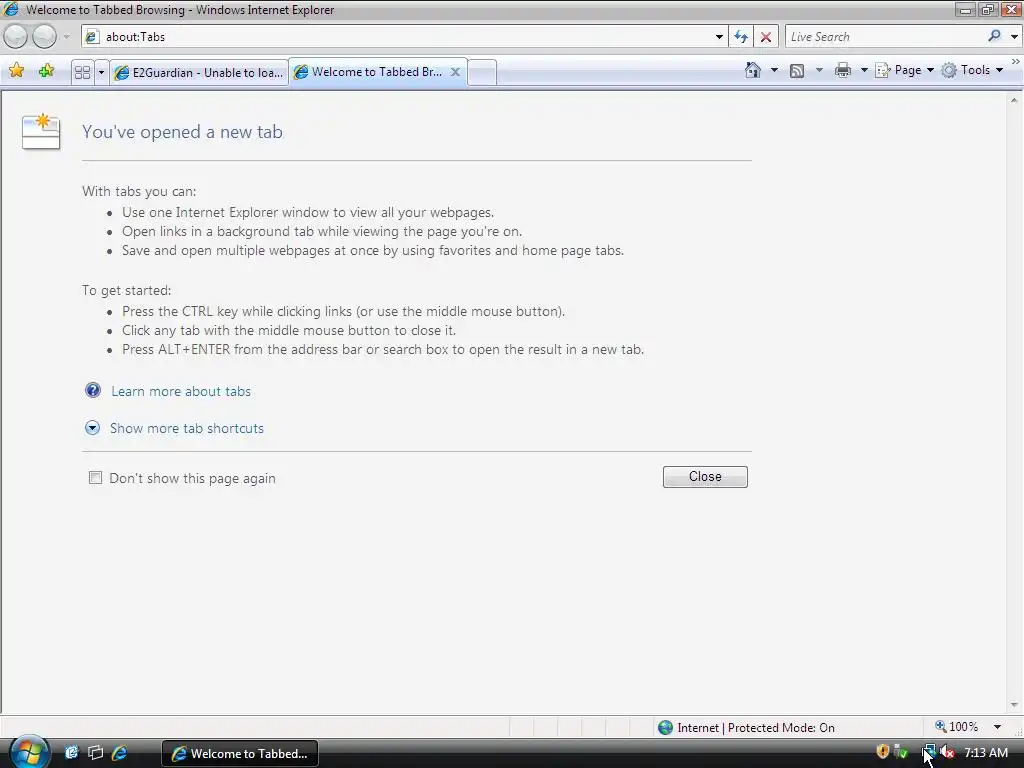This screenshot has width=1024, height=768.
Task: Click the Show more tab shortcuts arrow icon
Action: pyautogui.click(x=93, y=428)
